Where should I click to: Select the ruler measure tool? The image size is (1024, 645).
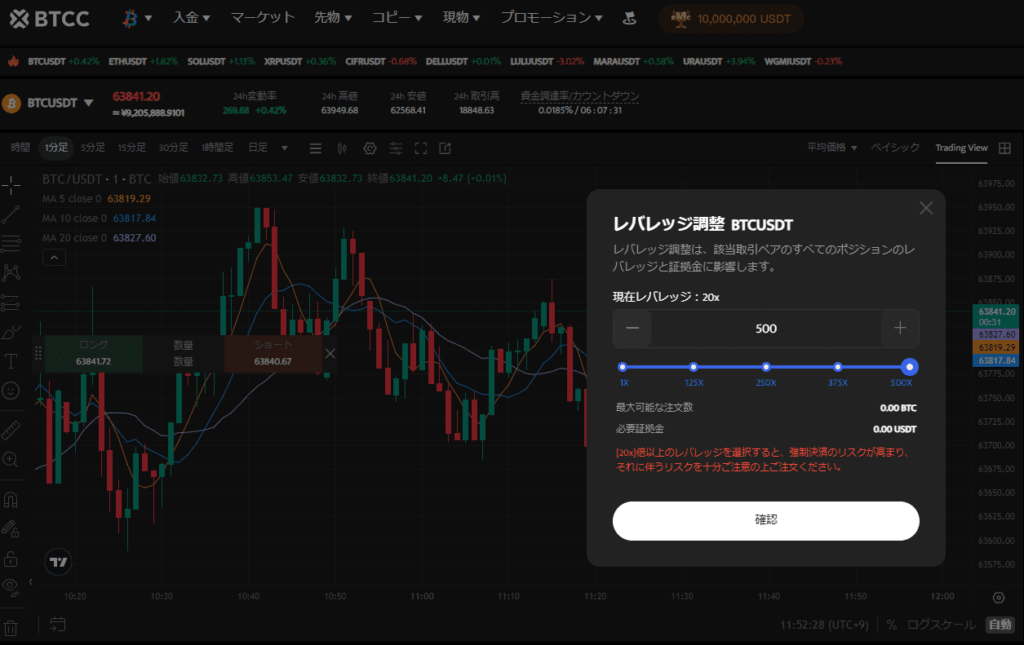click(x=11, y=429)
